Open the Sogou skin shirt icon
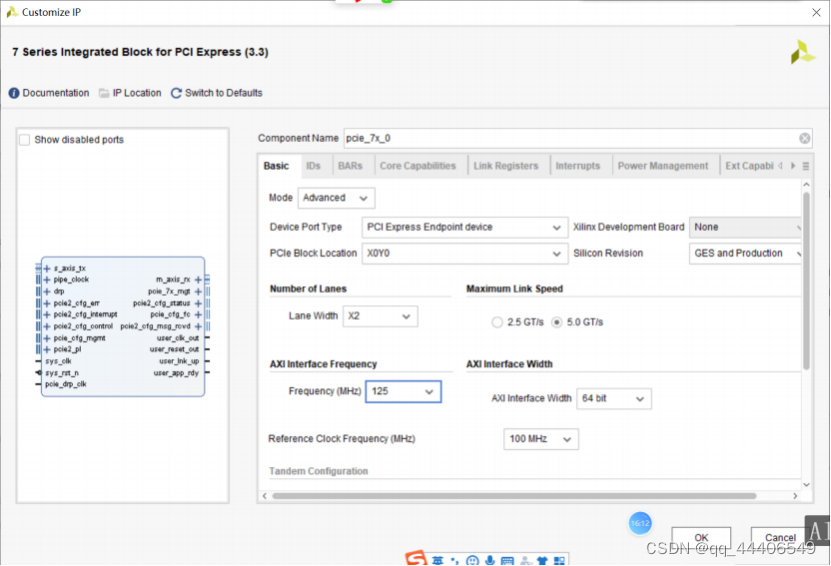Image resolution: width=831 pixels, height=566 pixels. pyautogui.click(x=542, y=561)
